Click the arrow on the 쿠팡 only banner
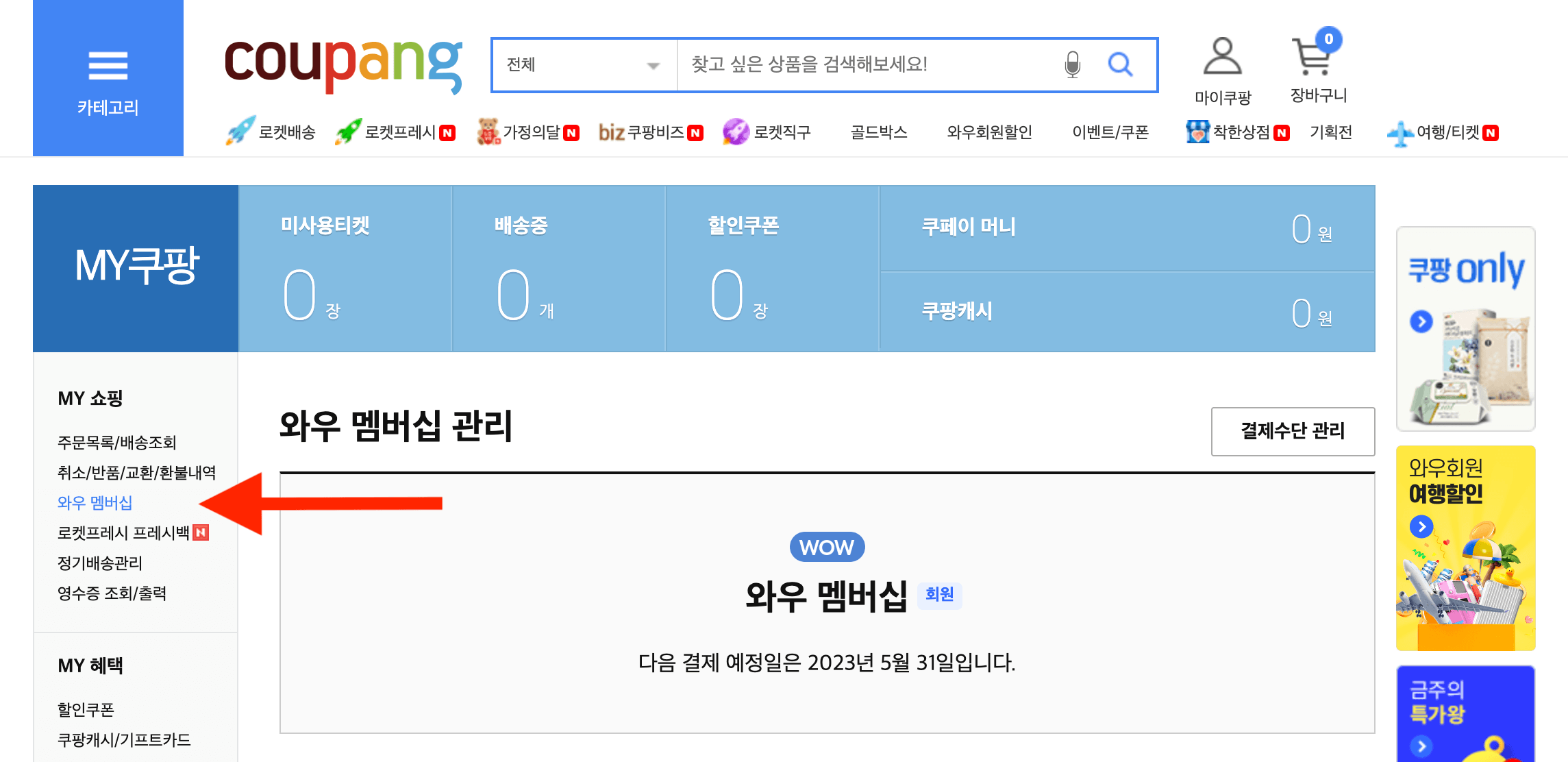Viewport: 1568px width, 762px height. (1421, 320)
